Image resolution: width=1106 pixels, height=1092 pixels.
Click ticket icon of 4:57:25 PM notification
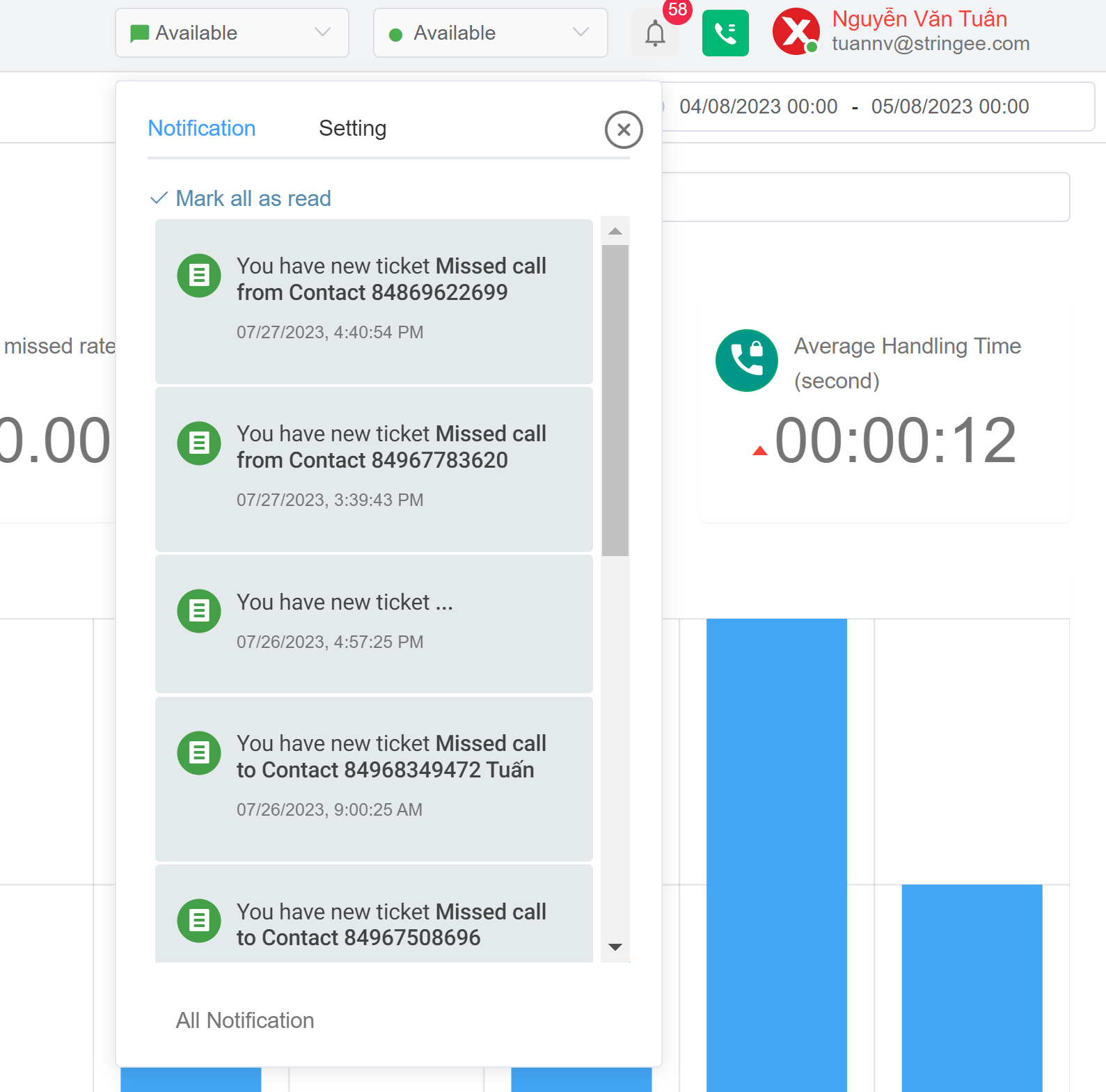[x=199, y=611]
